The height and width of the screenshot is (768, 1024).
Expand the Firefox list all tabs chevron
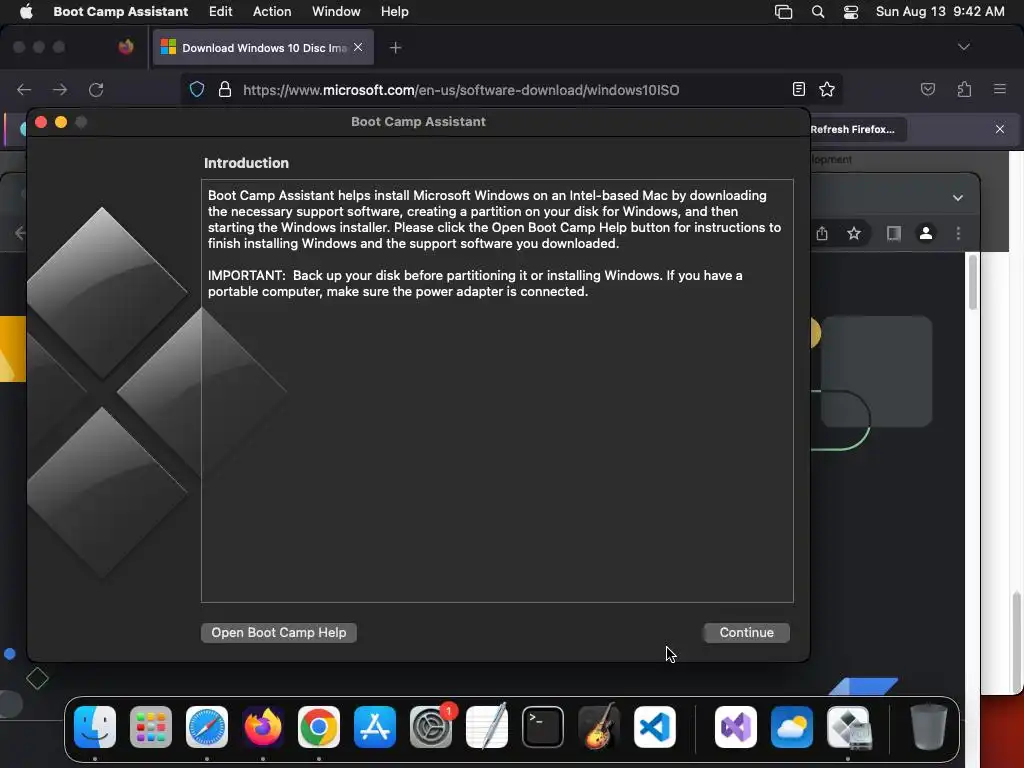point(963,47)
